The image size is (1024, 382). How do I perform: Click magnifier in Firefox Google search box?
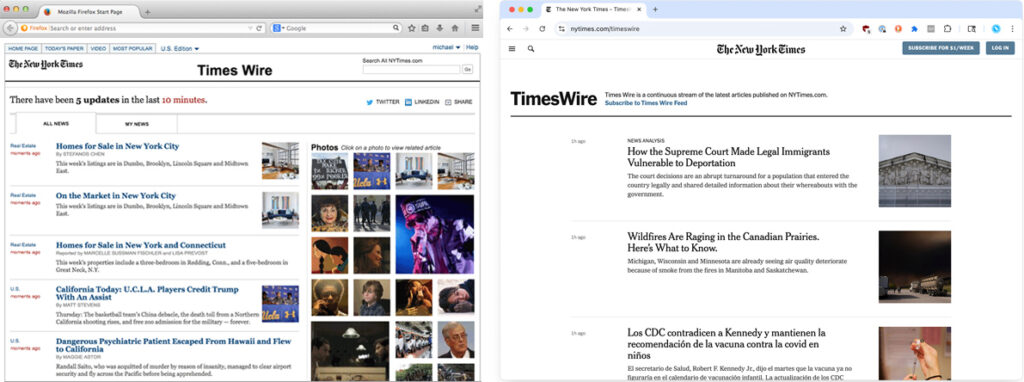pyautogui.click(x=396, y=28)
